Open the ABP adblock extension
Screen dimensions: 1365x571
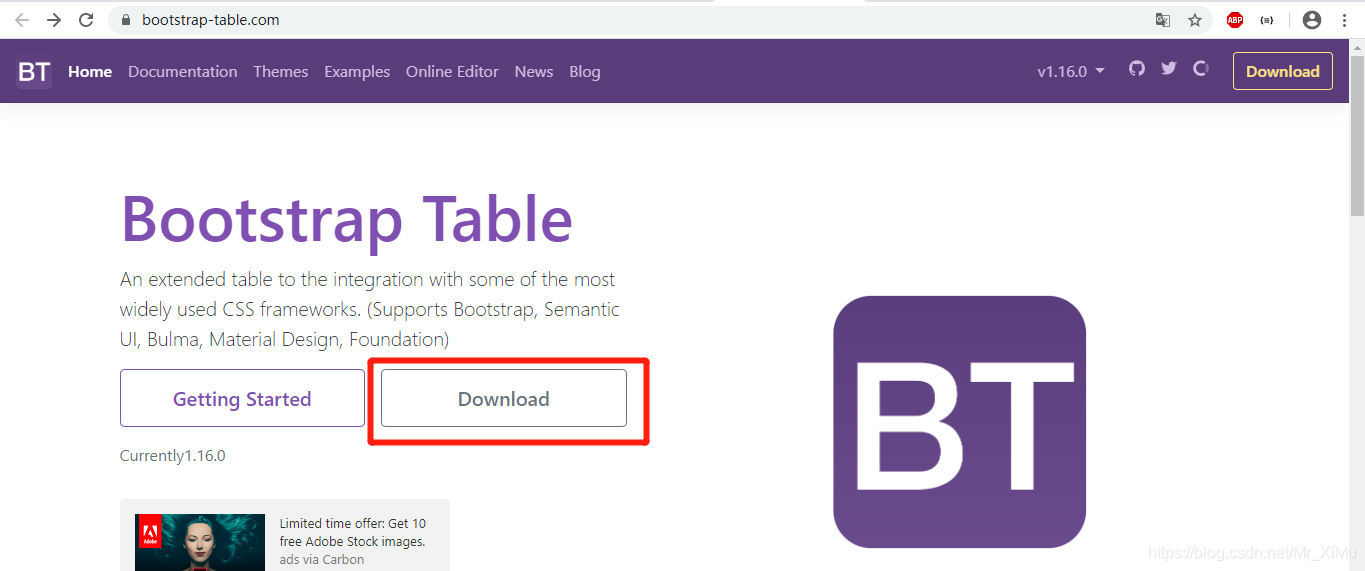pos(1235,20)
